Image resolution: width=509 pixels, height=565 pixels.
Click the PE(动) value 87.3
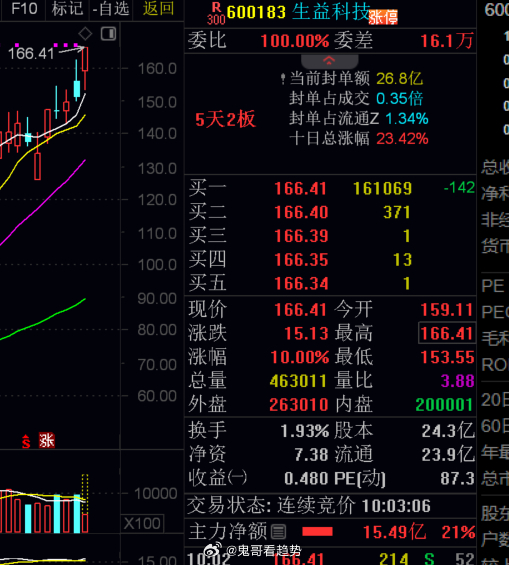click(457, 479)
